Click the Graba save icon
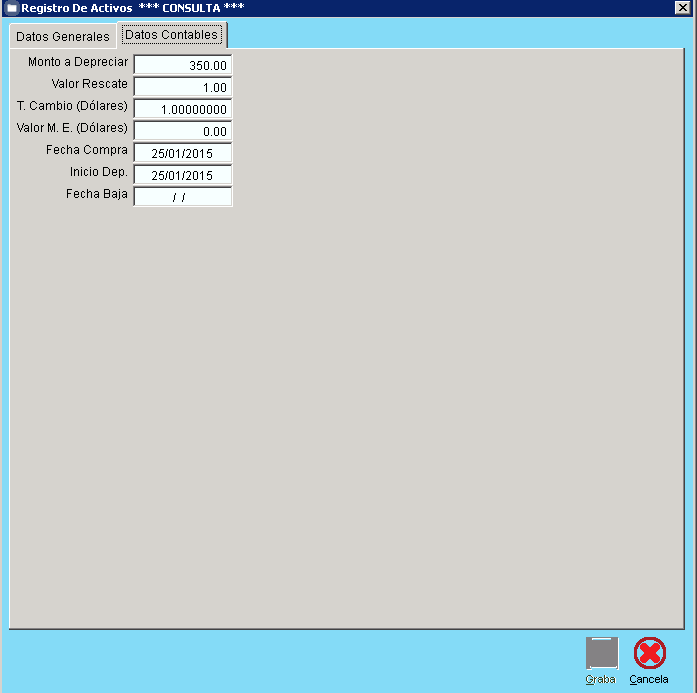The image size is (697, 693). (601, 653)
